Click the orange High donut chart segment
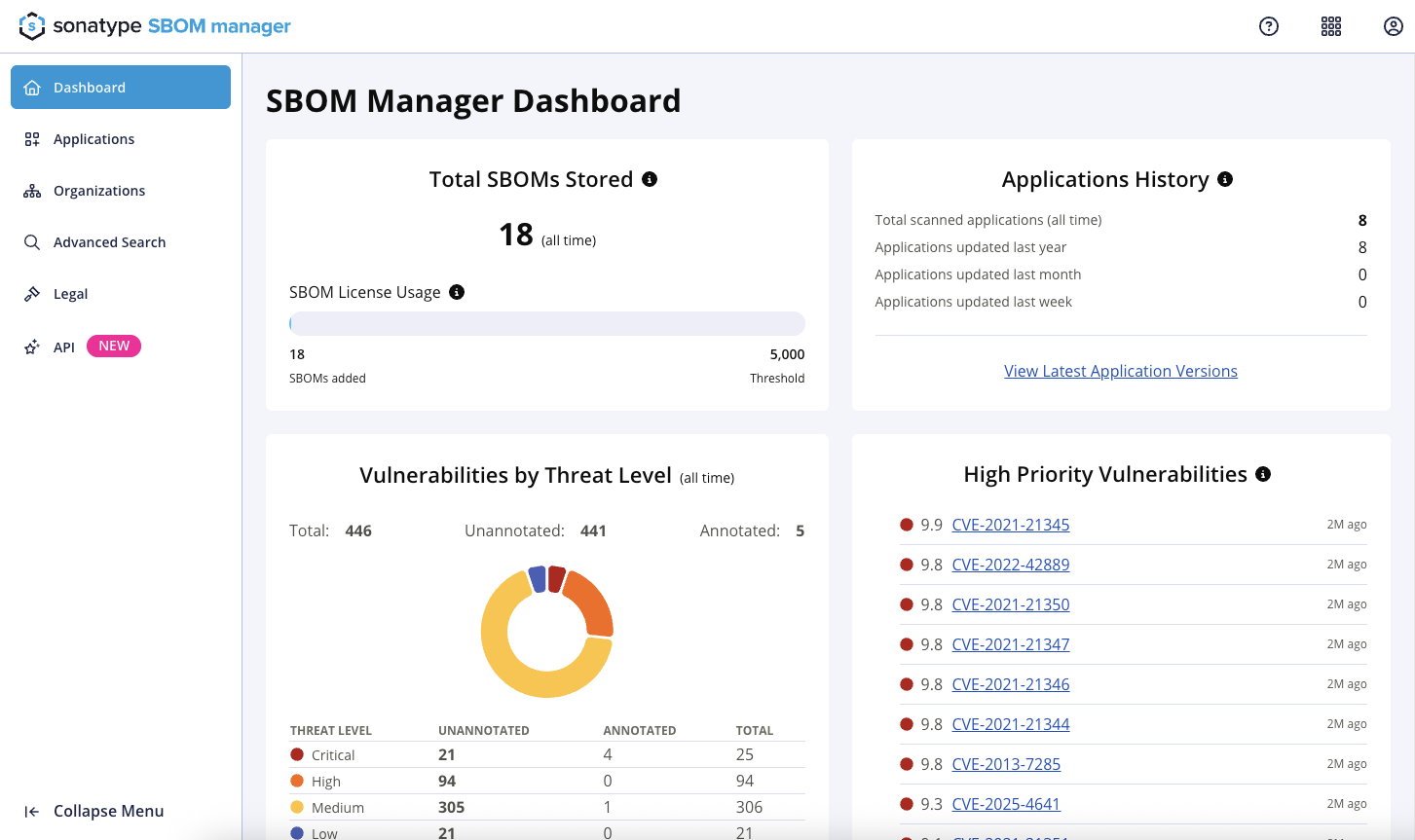 tap(591, 602)
